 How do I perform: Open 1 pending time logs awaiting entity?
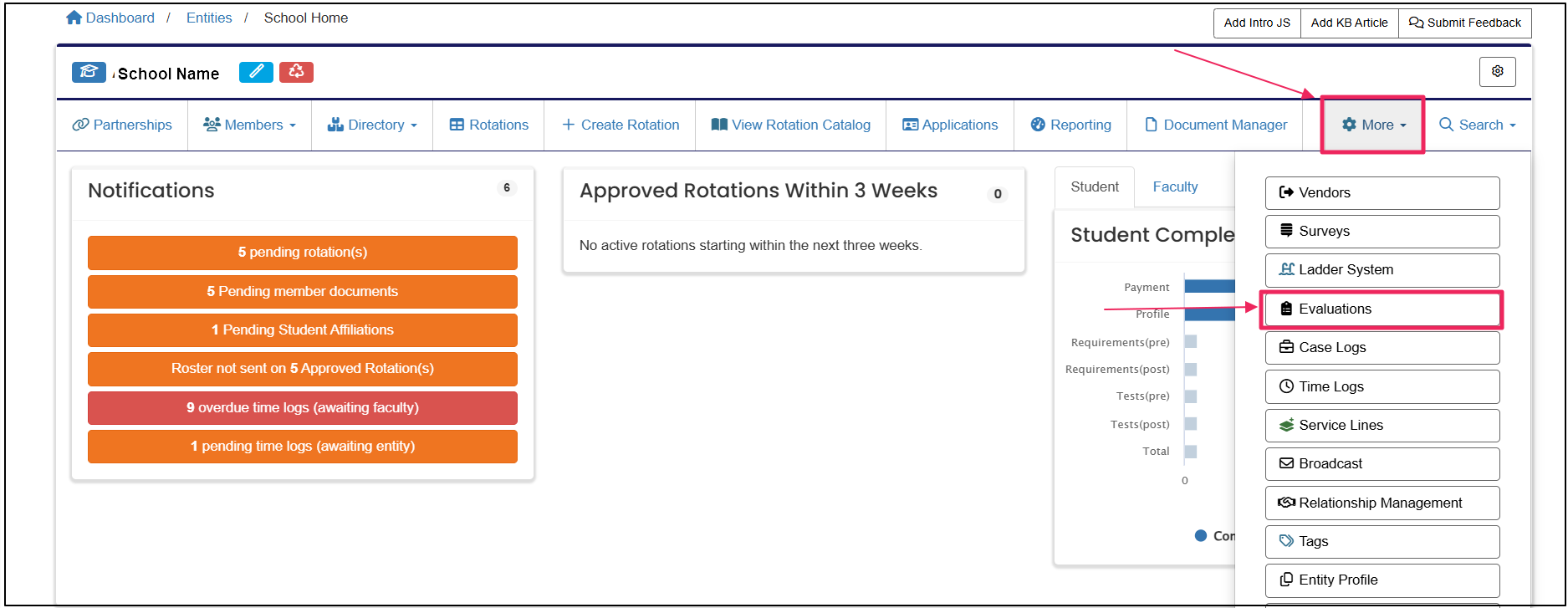click(x=303, y=446)
